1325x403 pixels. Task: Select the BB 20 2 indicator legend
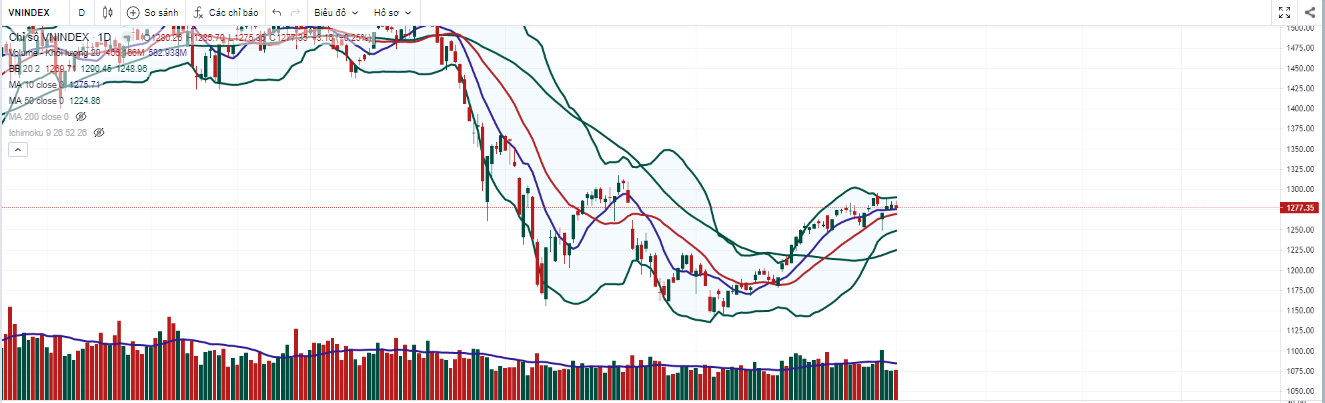pos(22,69)
